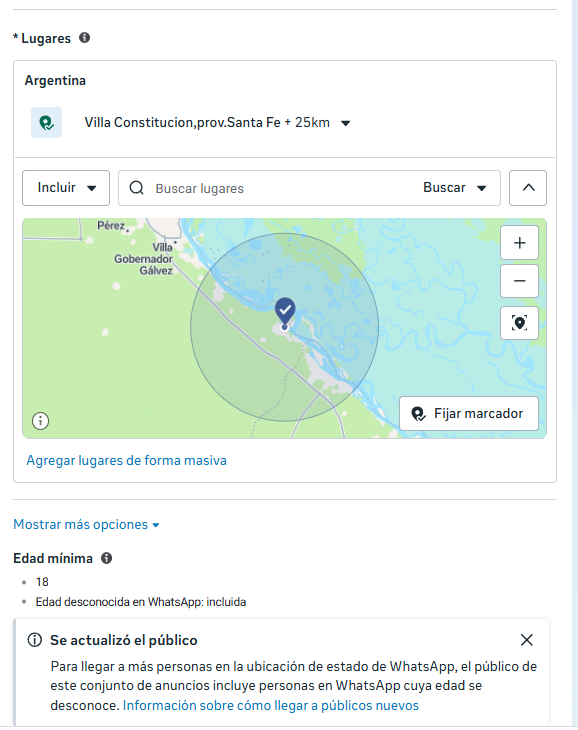
Task: Open the Incluir dropdown
Action: (x=66, y=188)
